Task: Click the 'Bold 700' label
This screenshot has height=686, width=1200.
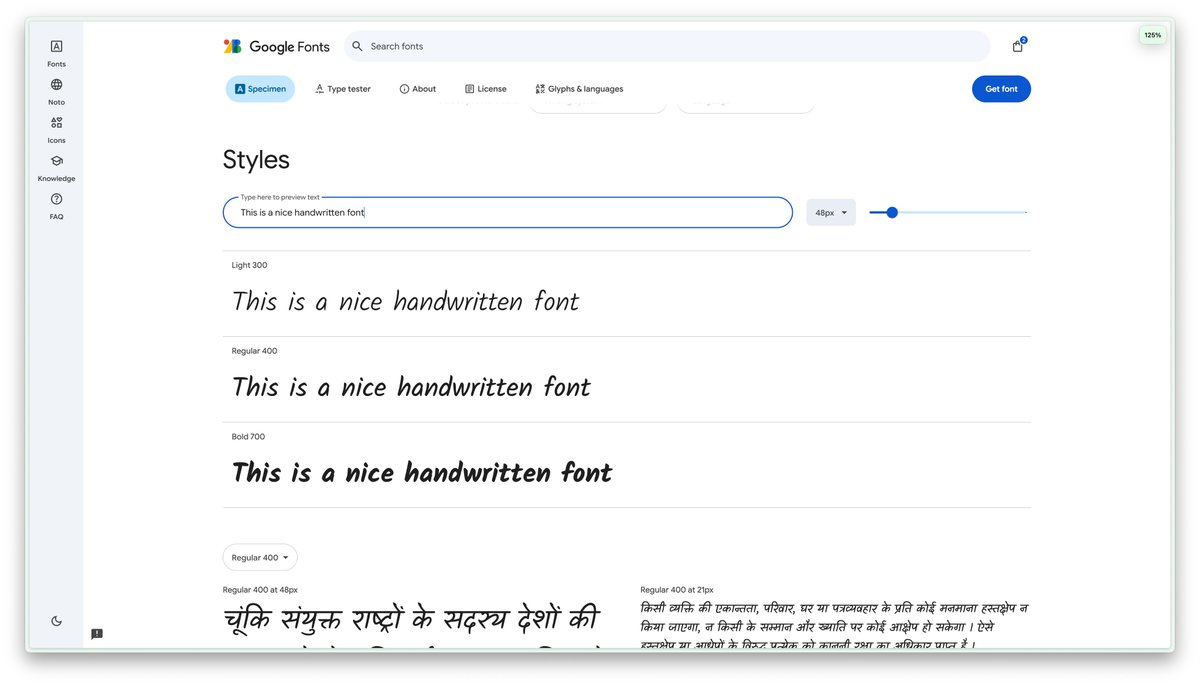Action: coord(248,436)
